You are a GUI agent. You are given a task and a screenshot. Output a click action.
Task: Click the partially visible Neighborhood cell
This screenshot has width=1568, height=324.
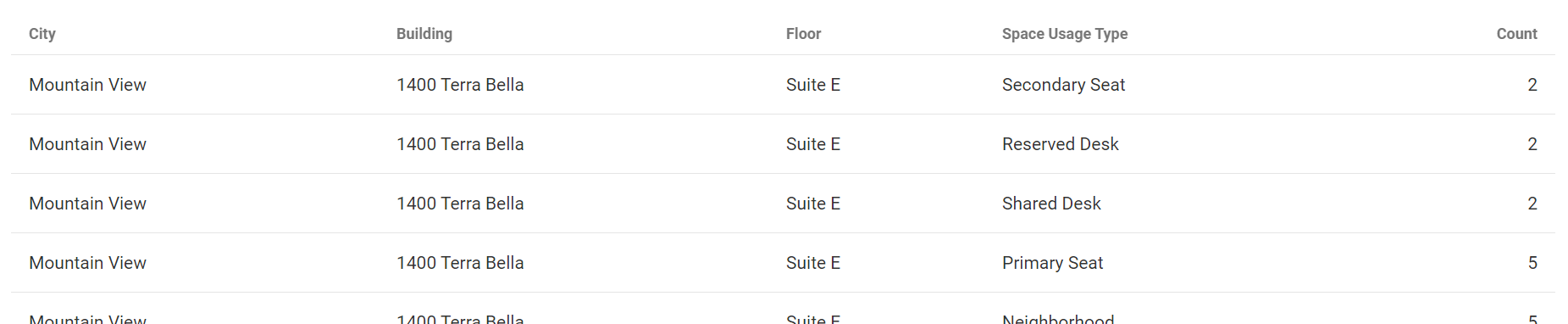click(x=1058, y=319)
